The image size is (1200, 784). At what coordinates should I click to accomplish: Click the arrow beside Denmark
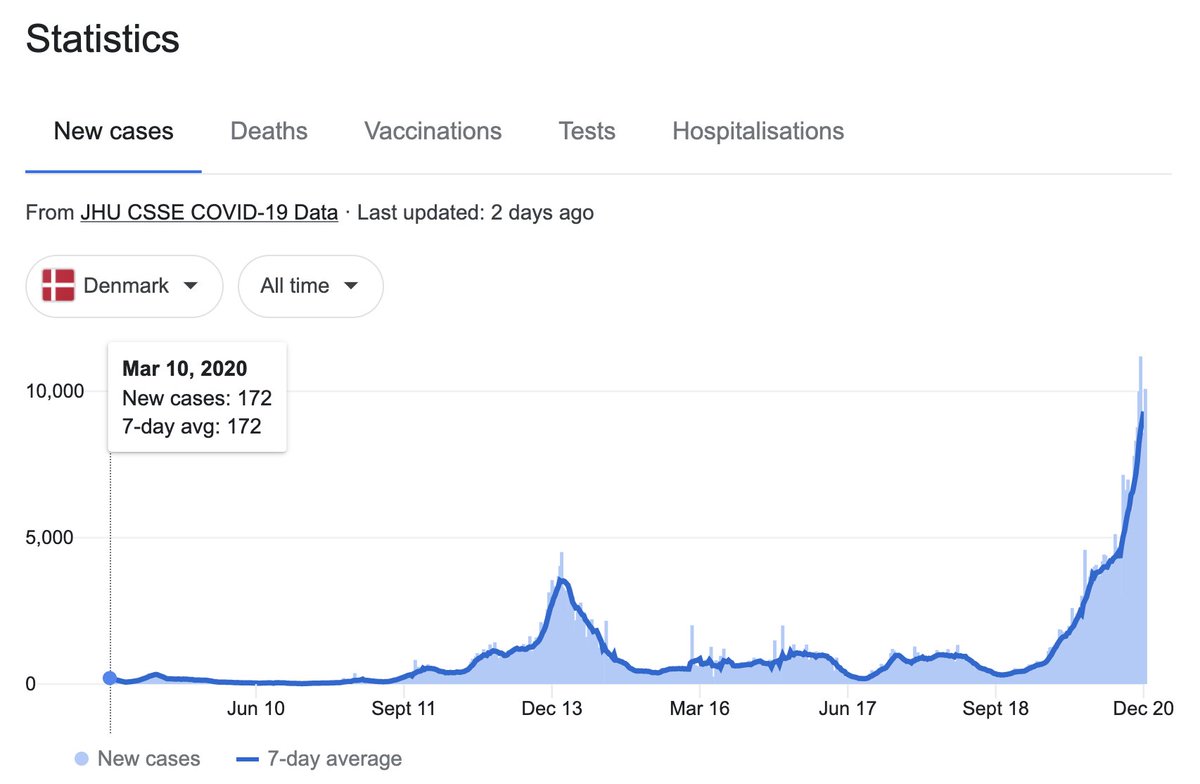click(190, 286)
